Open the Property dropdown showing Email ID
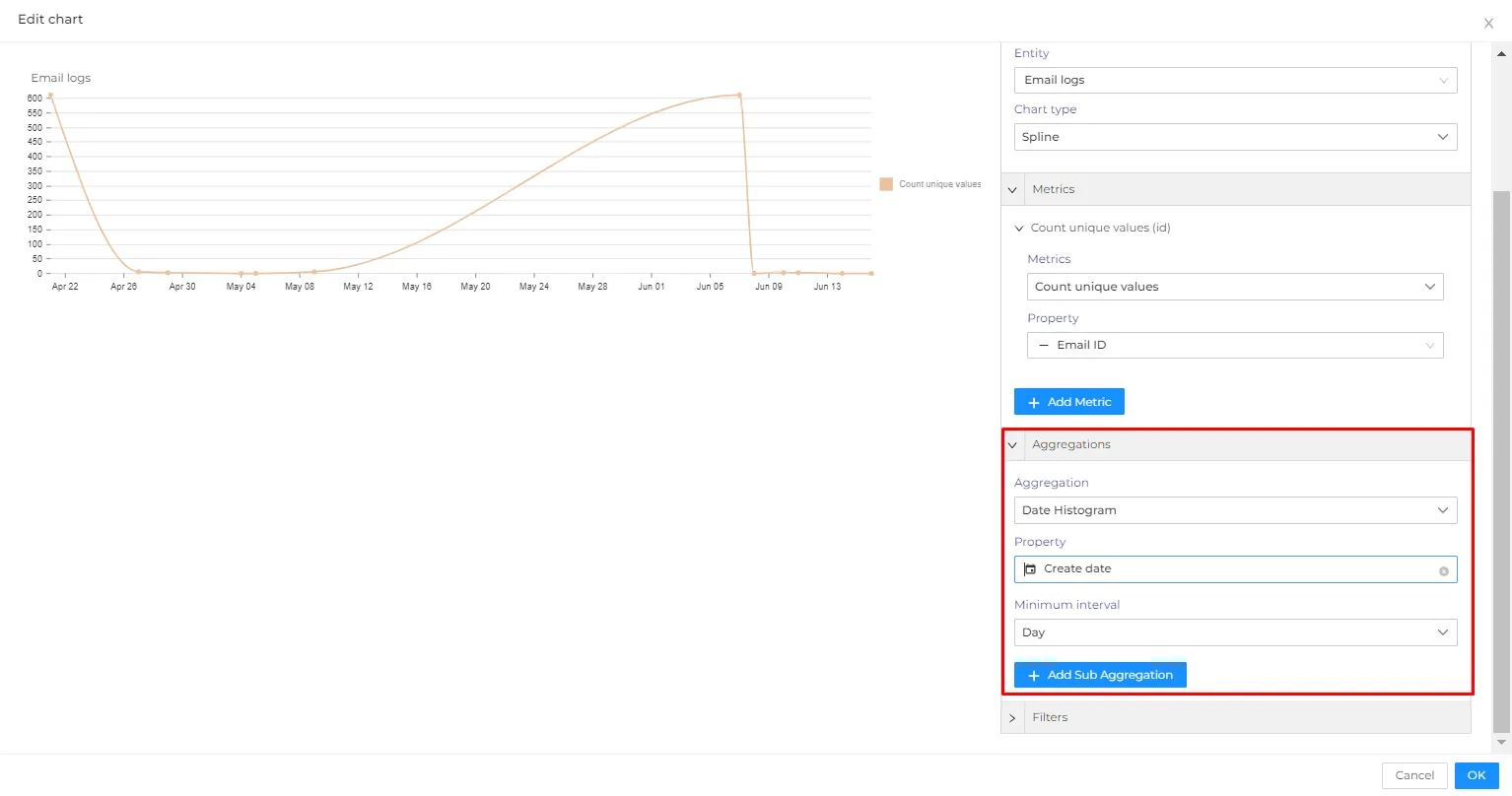Screen dimensions: 1512x796 click(1235, 345)
